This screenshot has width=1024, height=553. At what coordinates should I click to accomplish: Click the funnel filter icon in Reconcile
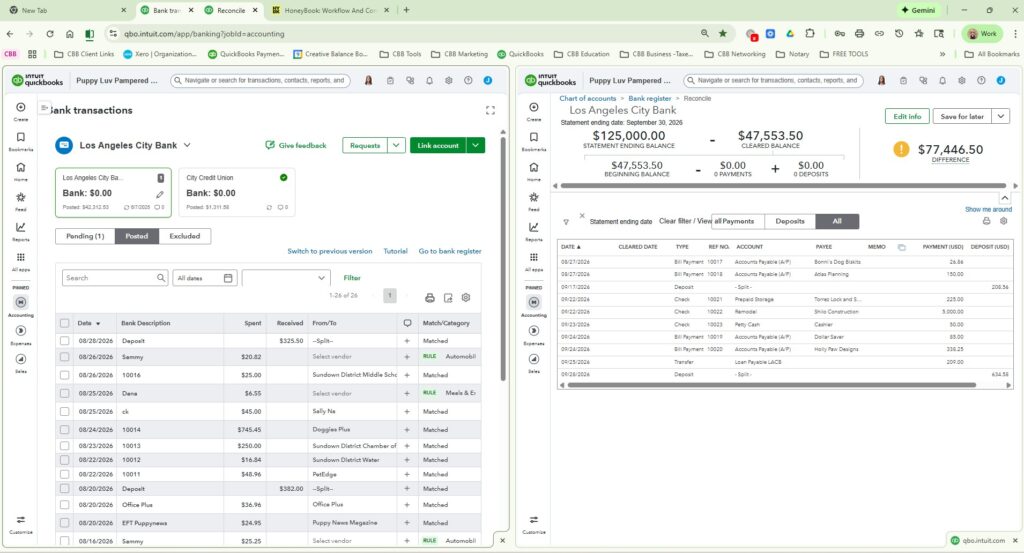click(567, 222)
